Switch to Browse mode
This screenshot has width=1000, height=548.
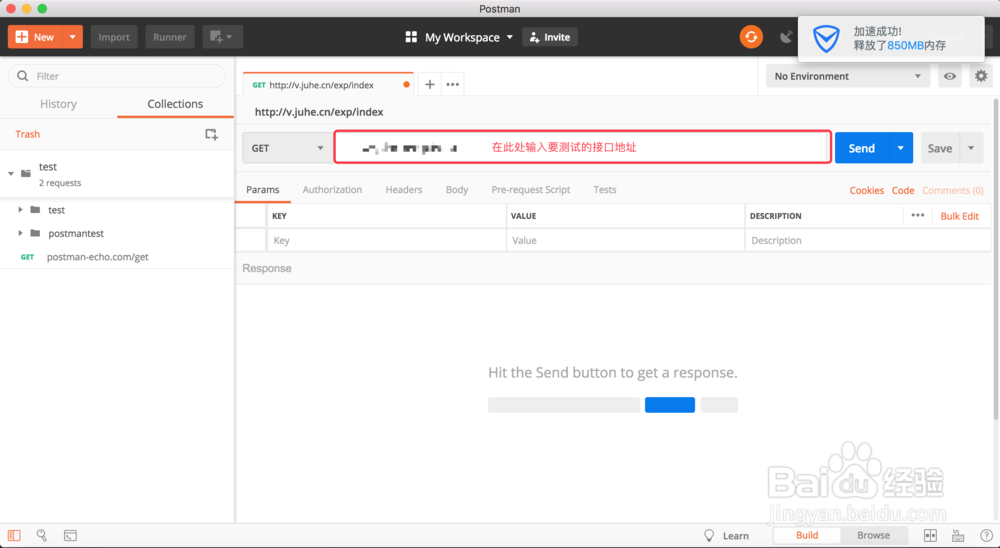[873, 535]
